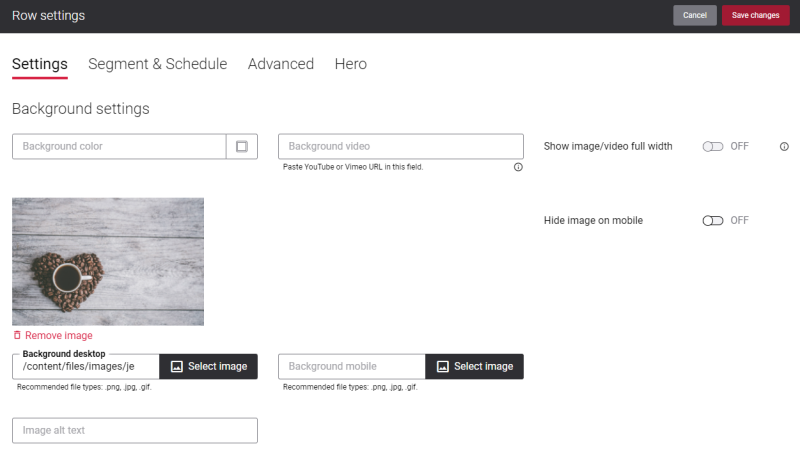Click picture icon in desktop Select image
This screenshot has height=451, width=800.
pyautogui.click(x=177, y=366)
